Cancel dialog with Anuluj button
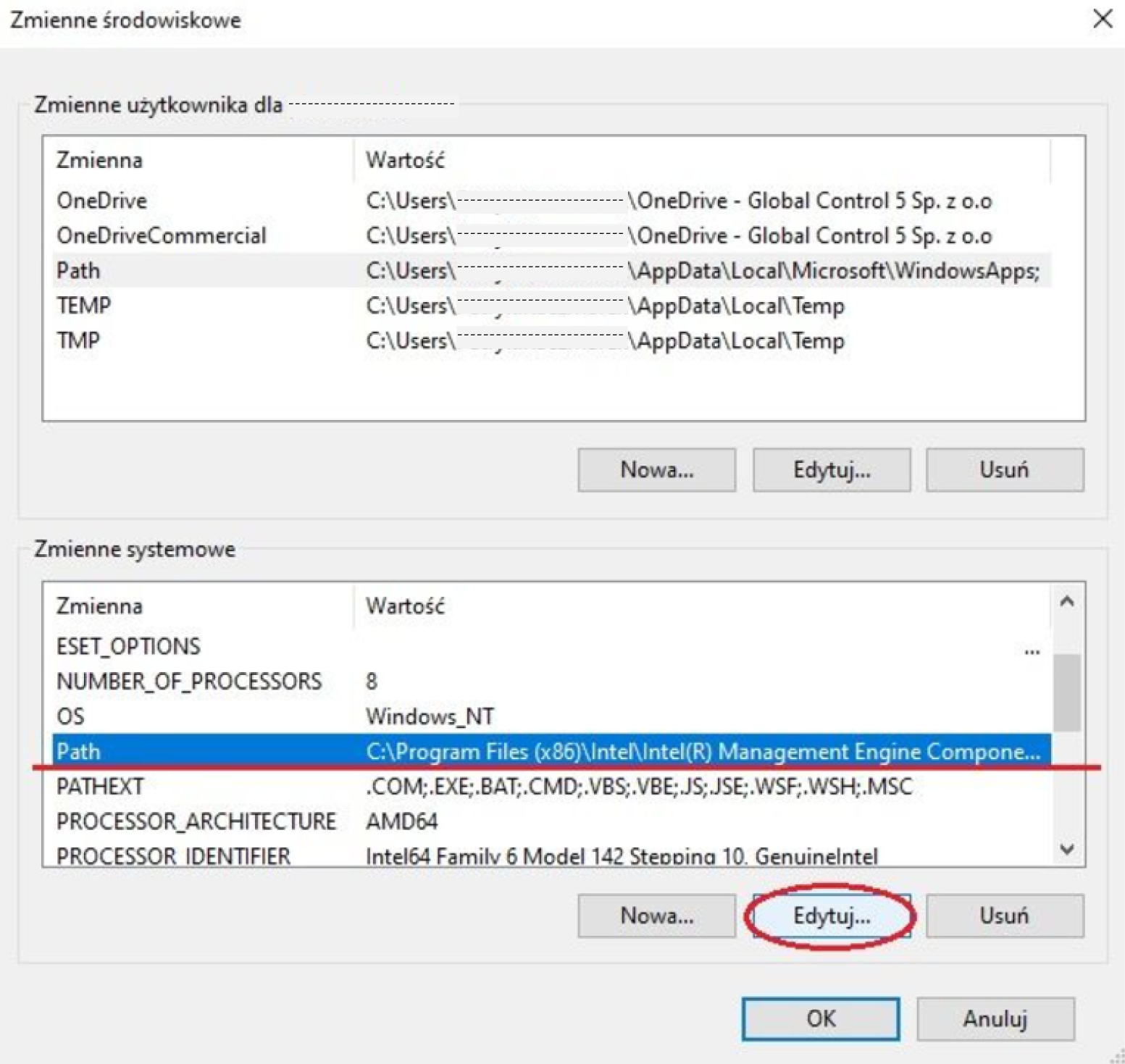Screen dimensions: 1125x1064 (x=995, y=1018)
